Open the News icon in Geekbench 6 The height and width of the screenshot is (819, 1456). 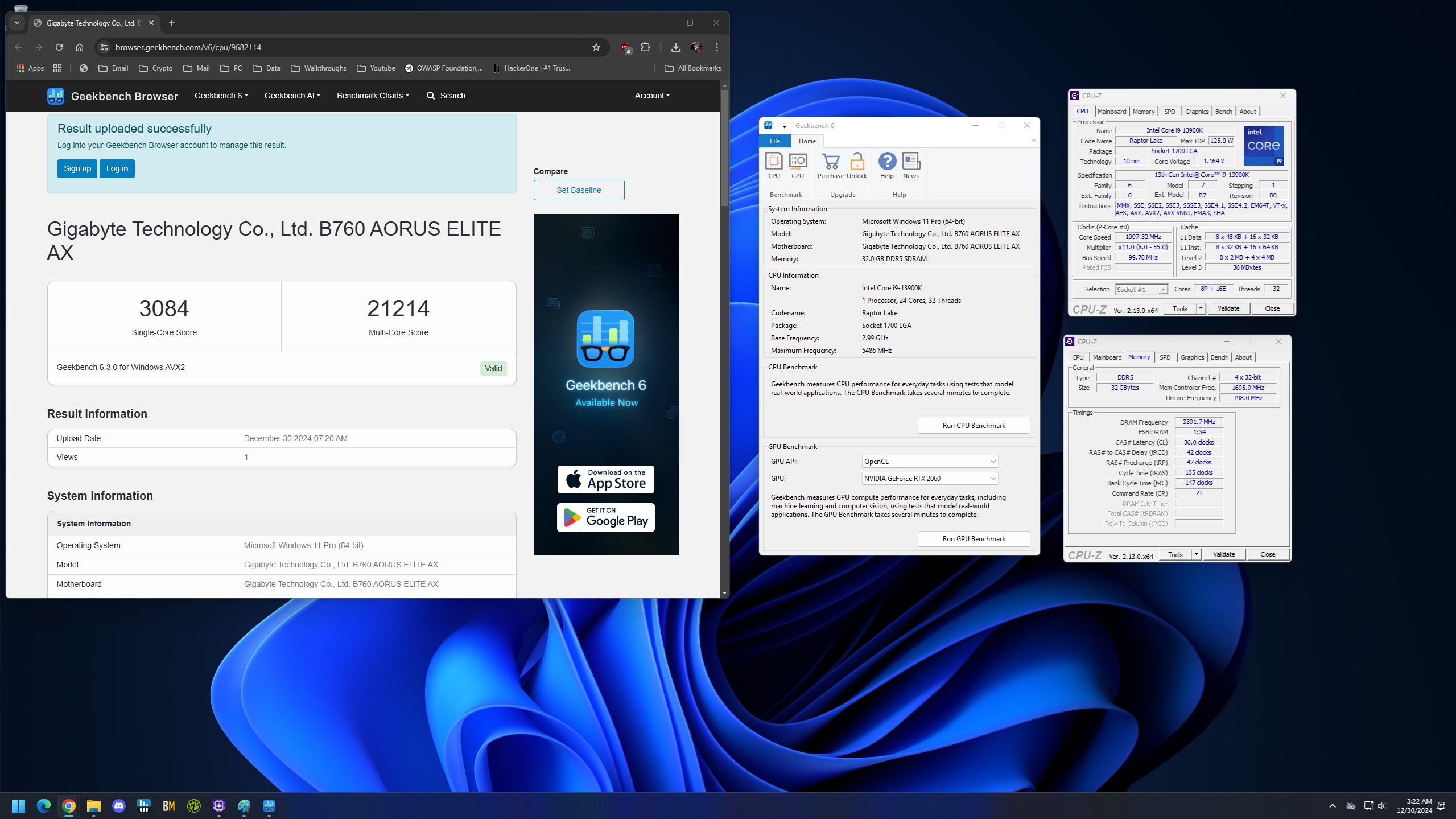pos(911,166)
